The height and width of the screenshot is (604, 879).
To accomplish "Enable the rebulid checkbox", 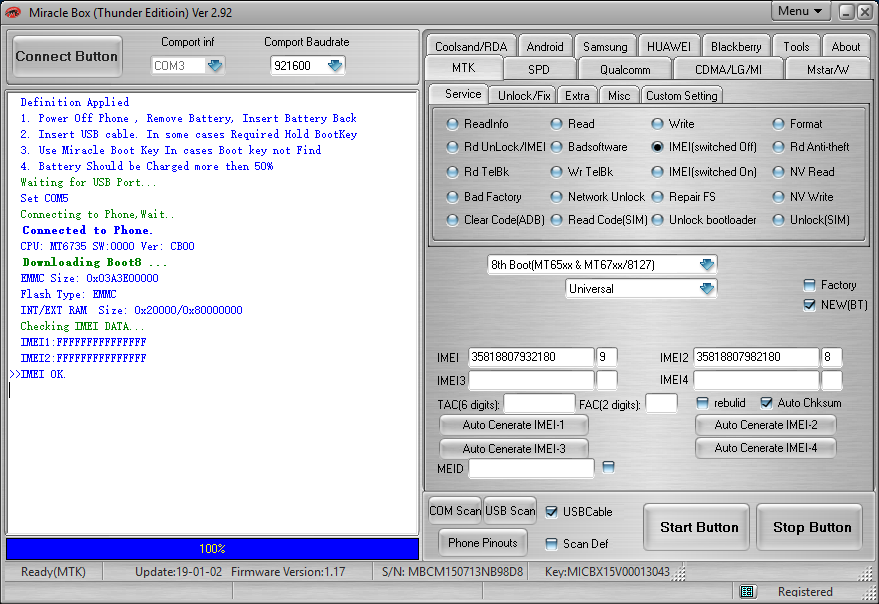I will point(702,403).
